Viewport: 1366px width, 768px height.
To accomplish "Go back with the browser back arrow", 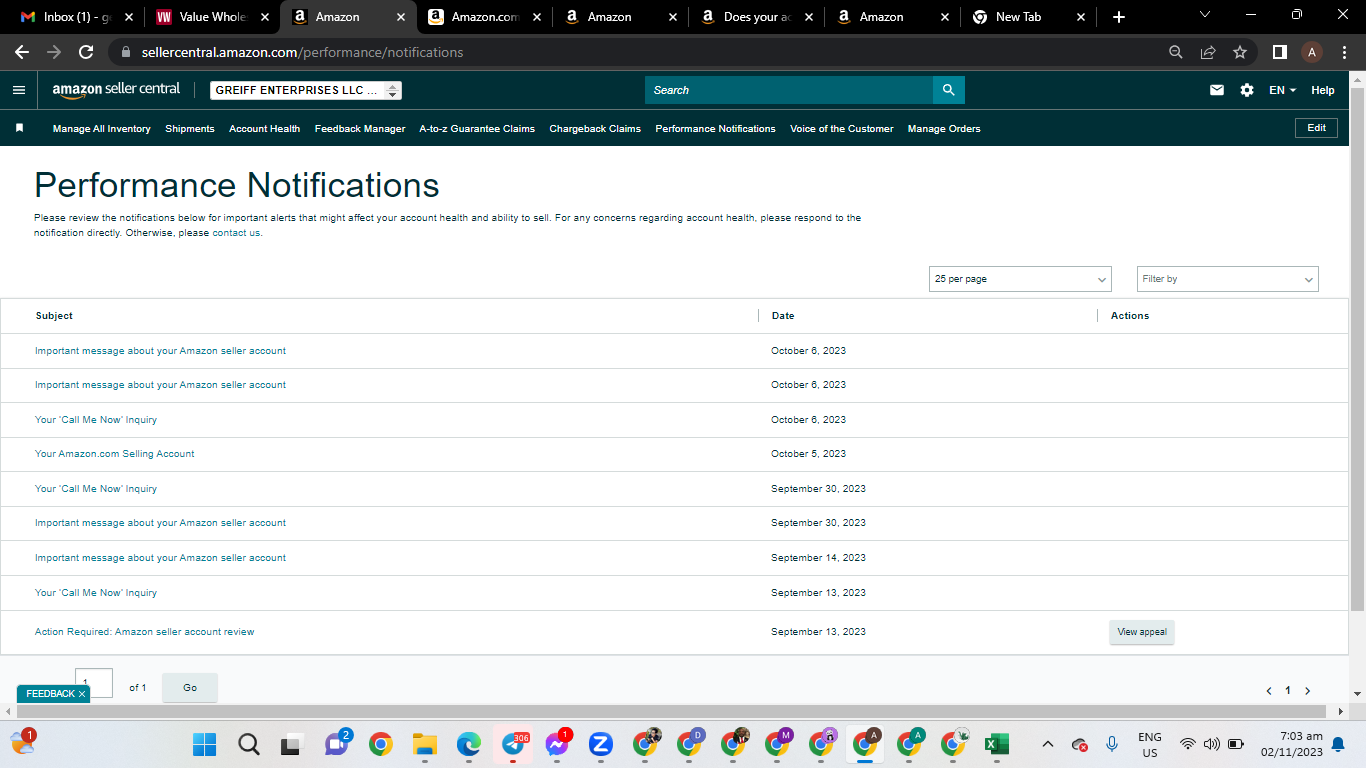I will 22,52.
